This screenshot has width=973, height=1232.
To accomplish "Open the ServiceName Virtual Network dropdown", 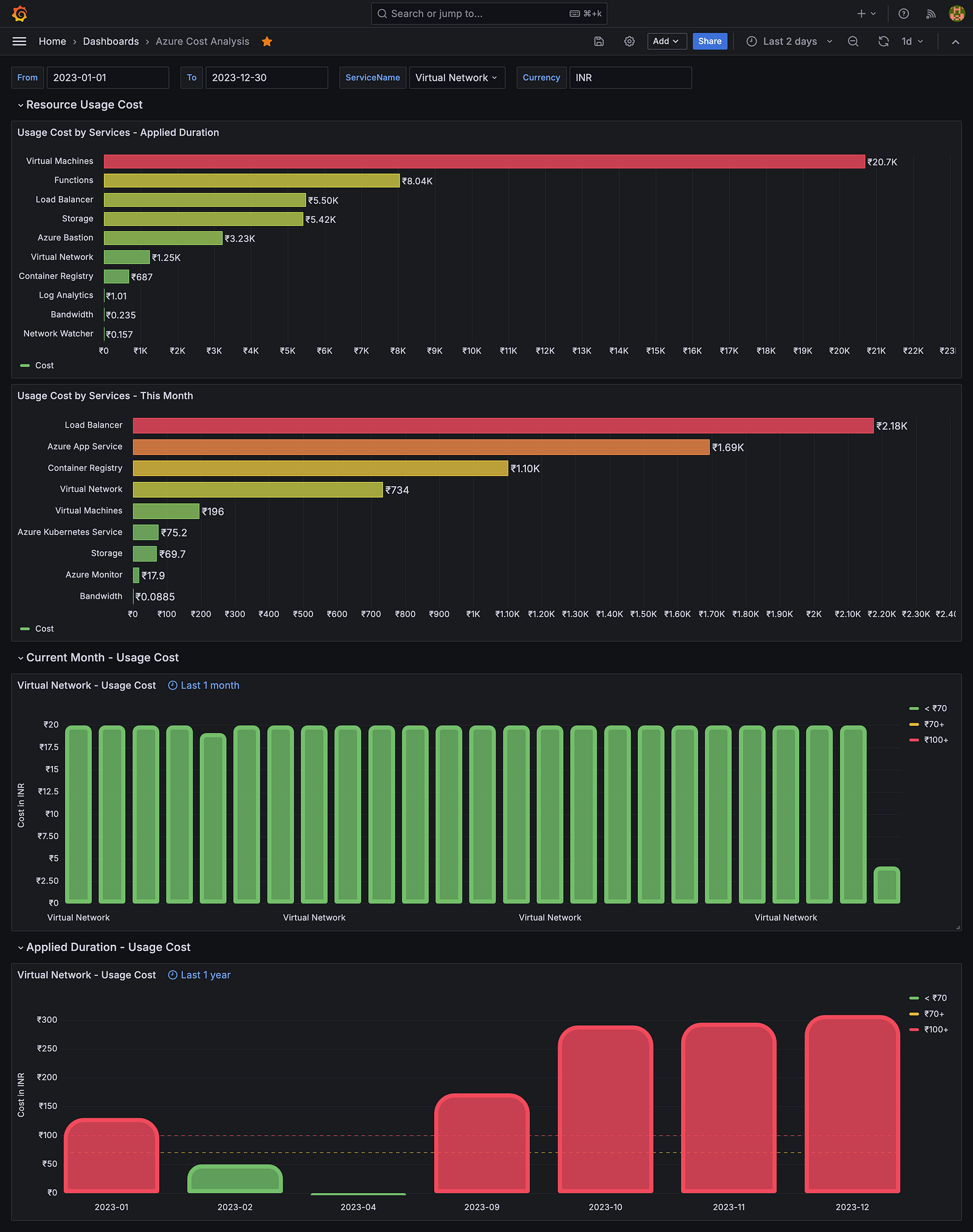I will (457, 78).
